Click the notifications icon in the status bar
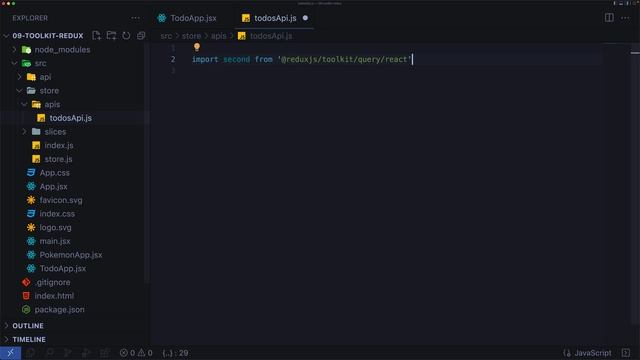The height and width of the screenshot is (360, 640). tap(626, 353)
